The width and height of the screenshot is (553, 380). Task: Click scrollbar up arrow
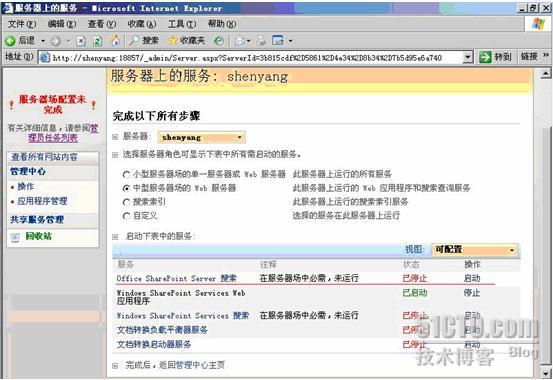pos(545,73)
